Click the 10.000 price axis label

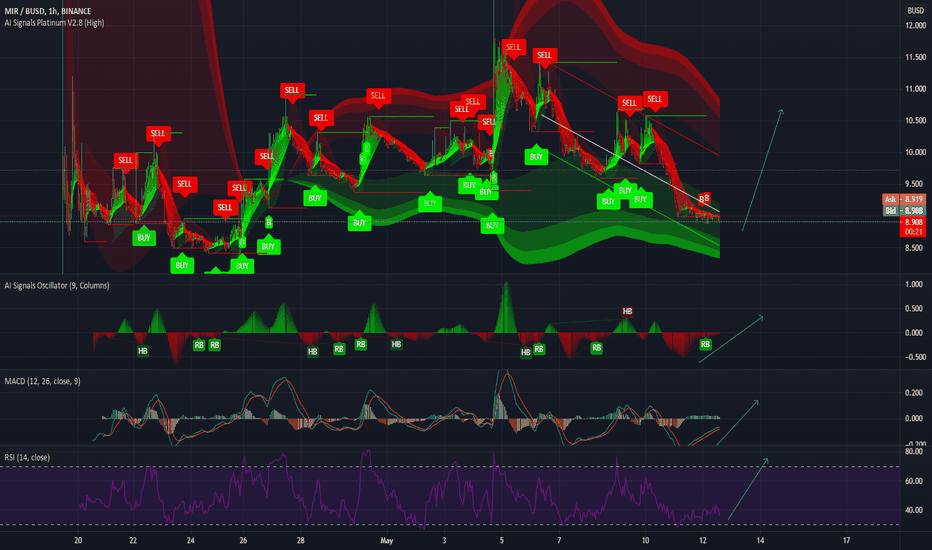click(x=915, y=152)
